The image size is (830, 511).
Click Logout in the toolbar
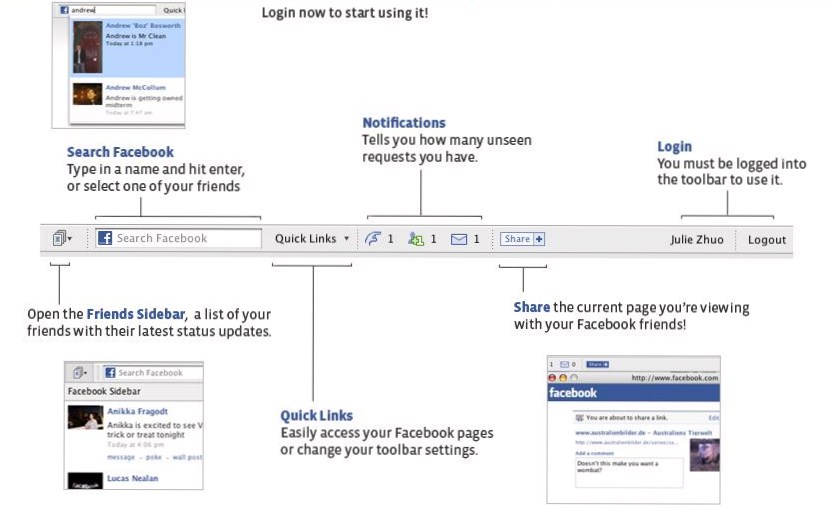pos(766,240)
